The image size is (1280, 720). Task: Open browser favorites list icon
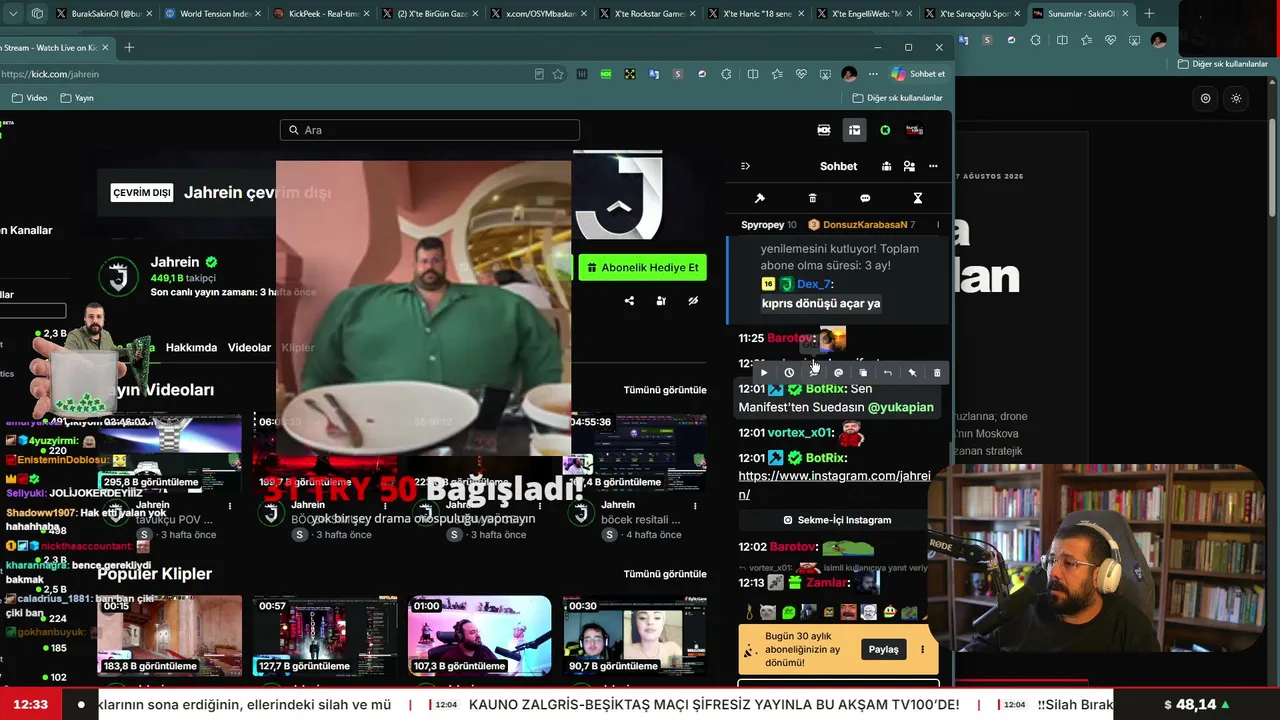[777, 74]
